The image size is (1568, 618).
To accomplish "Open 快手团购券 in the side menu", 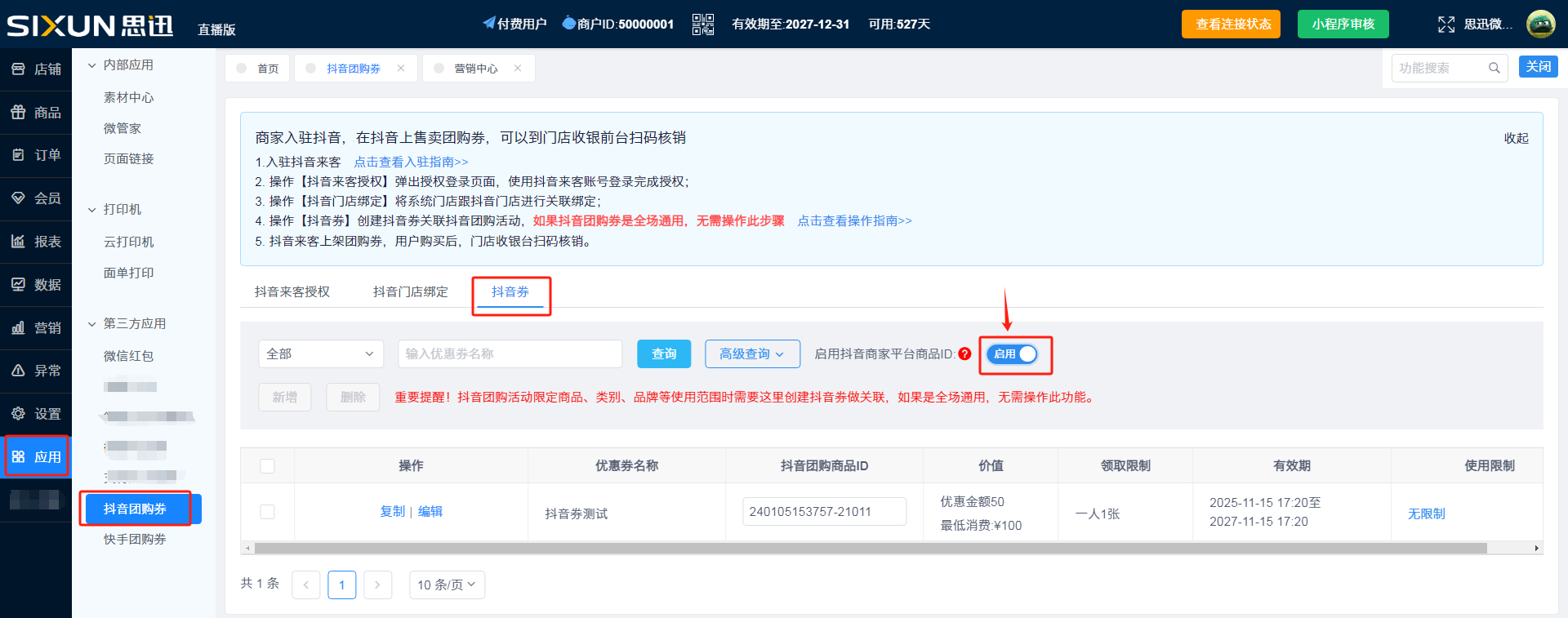I will [x=135, y=540].
